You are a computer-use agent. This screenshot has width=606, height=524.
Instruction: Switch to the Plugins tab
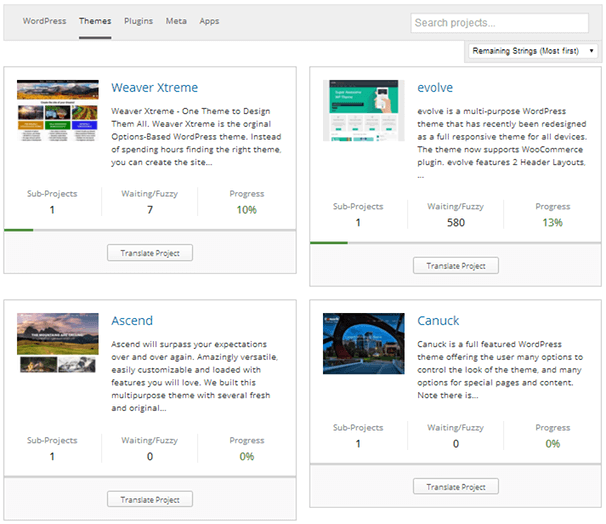(138, 21)
